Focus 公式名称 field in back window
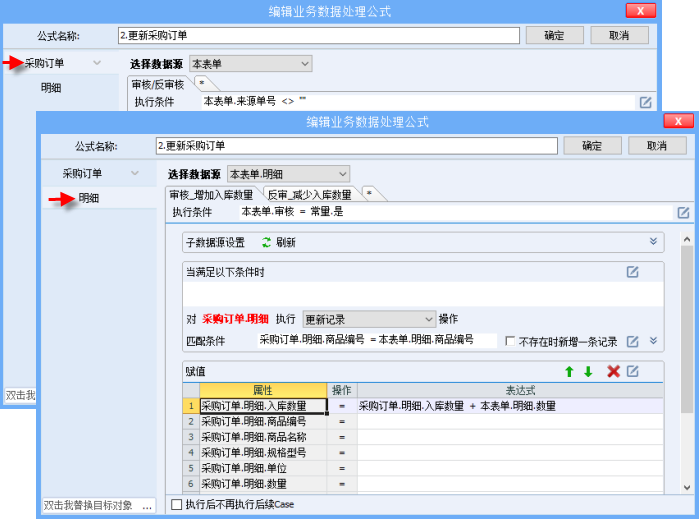The width and height of the screenshot is (700, 520). (x=319, y=36)
